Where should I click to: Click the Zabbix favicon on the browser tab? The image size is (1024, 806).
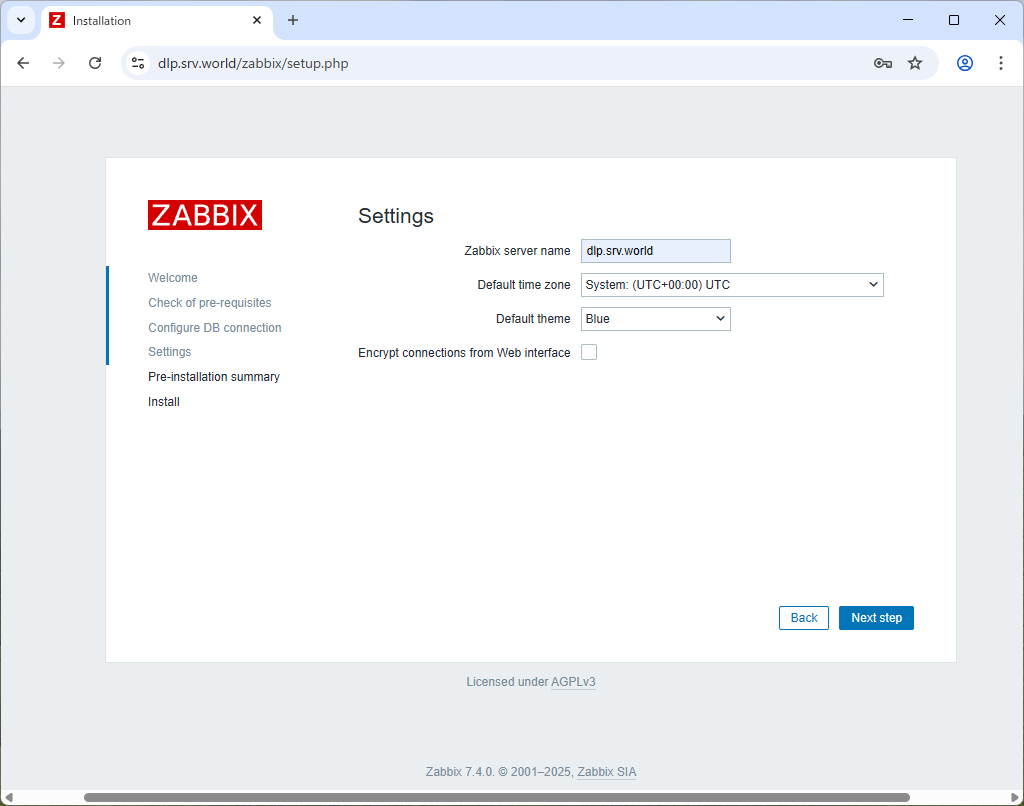click(x=57, y=20)
